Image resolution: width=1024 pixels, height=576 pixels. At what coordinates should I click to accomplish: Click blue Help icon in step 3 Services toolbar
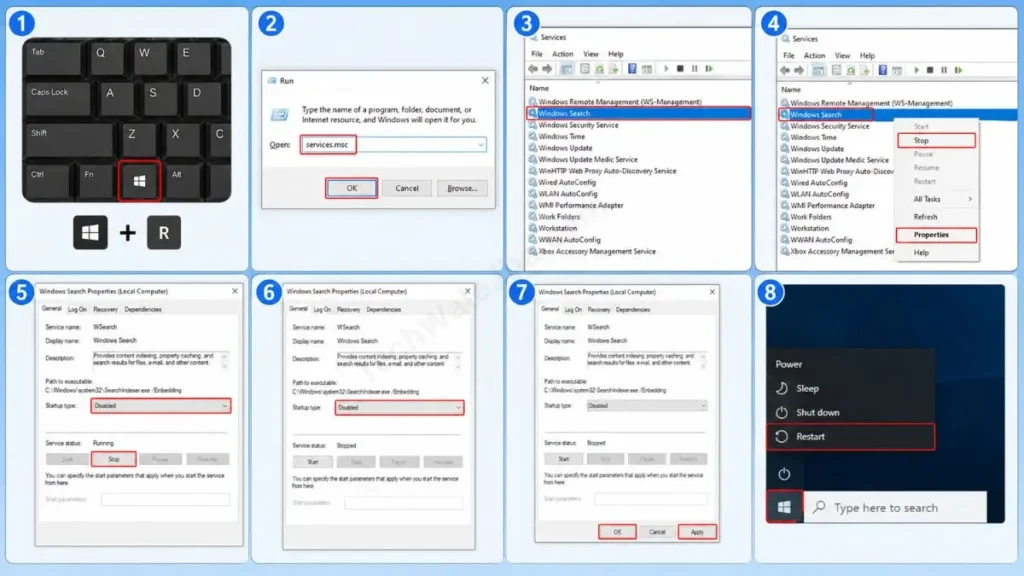pyautogui.click(x=632, y=69)
